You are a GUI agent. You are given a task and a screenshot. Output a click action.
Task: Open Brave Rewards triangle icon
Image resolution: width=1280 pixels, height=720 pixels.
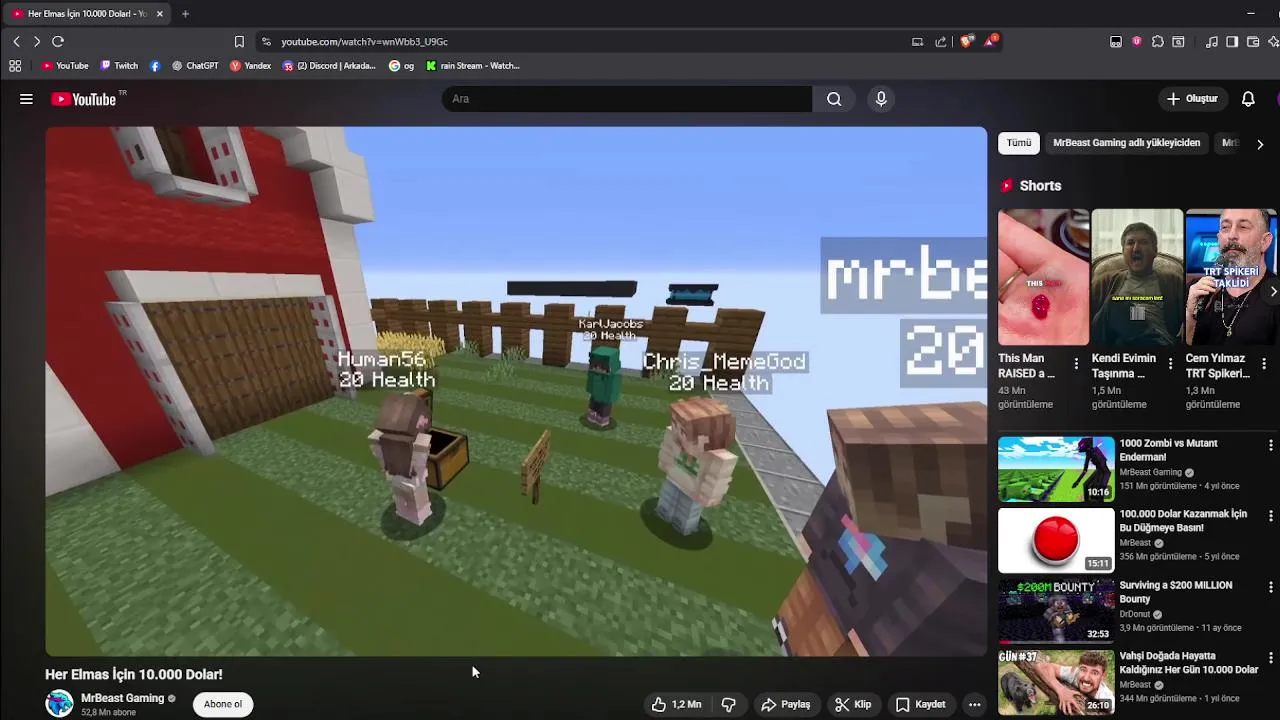(x=990, y=41)
